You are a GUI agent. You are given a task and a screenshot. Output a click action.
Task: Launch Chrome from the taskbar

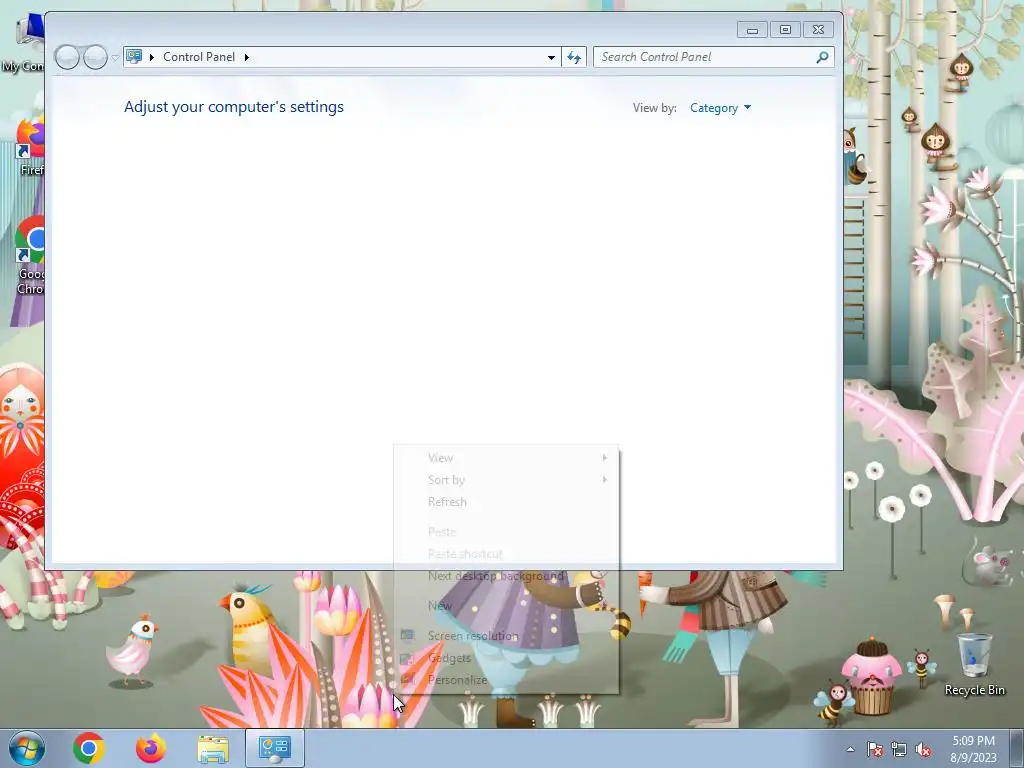[x=89, y=748]
